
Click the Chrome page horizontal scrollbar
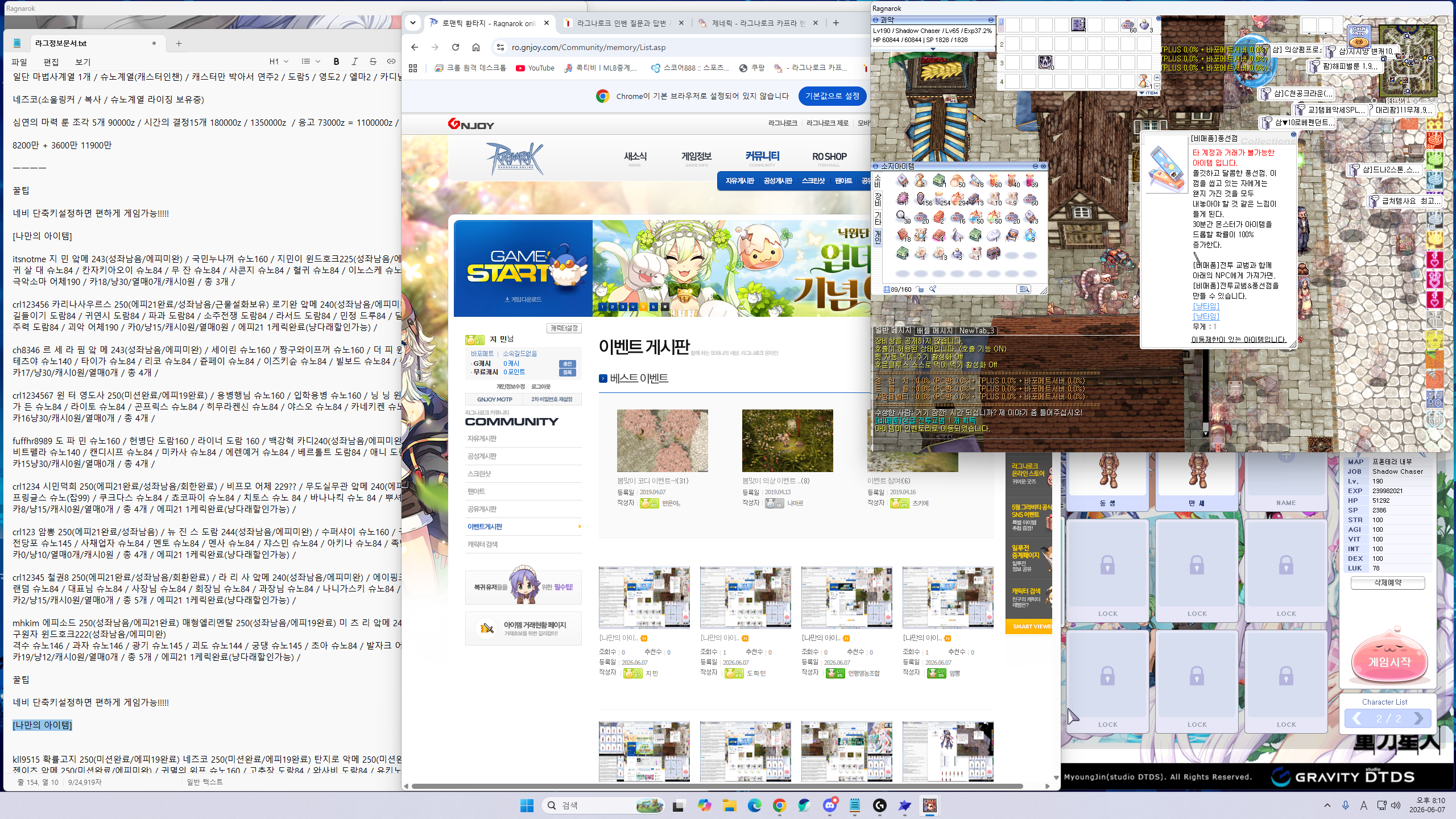718,786
